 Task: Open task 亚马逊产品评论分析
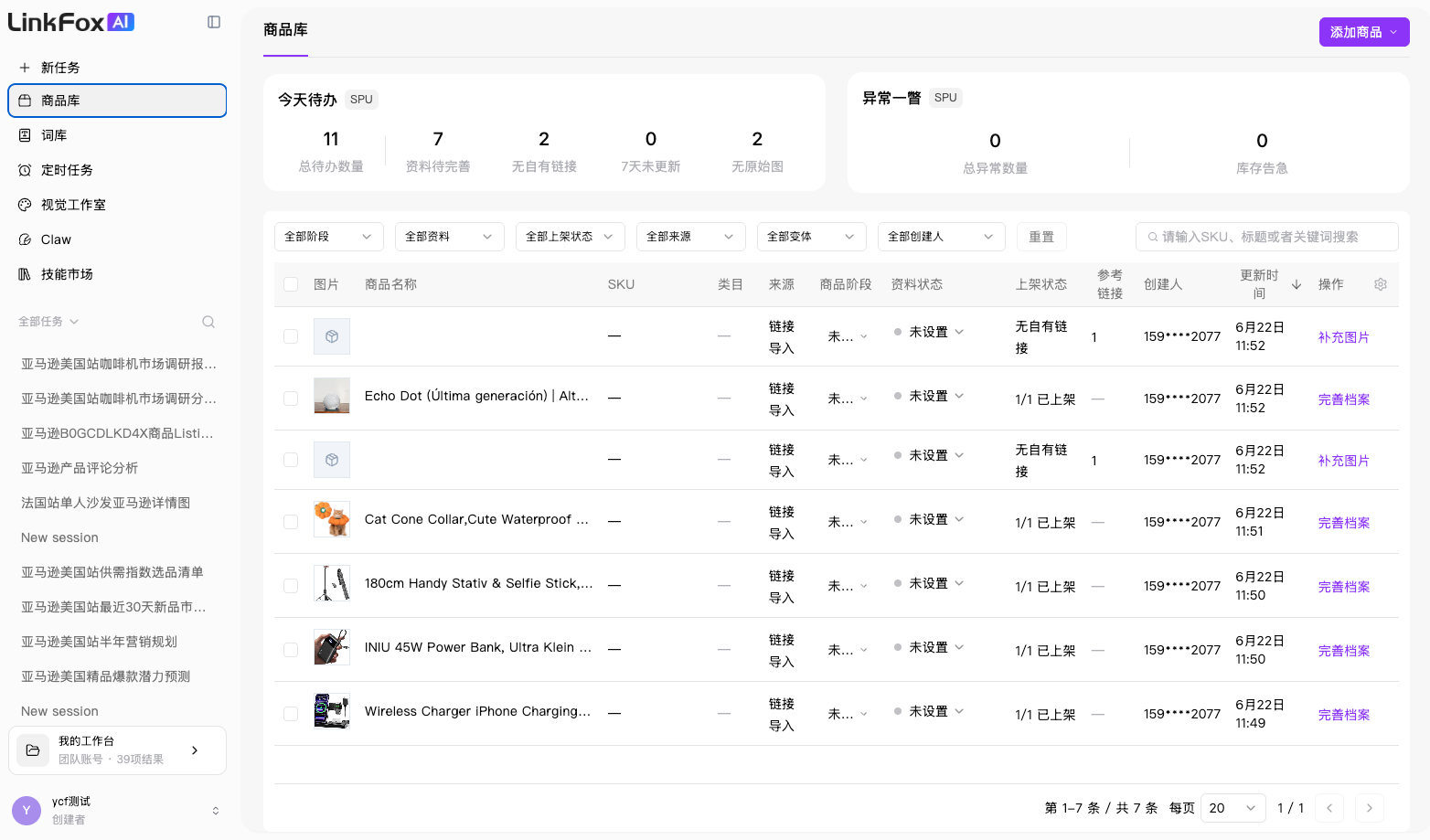click(x=80, y=468)
